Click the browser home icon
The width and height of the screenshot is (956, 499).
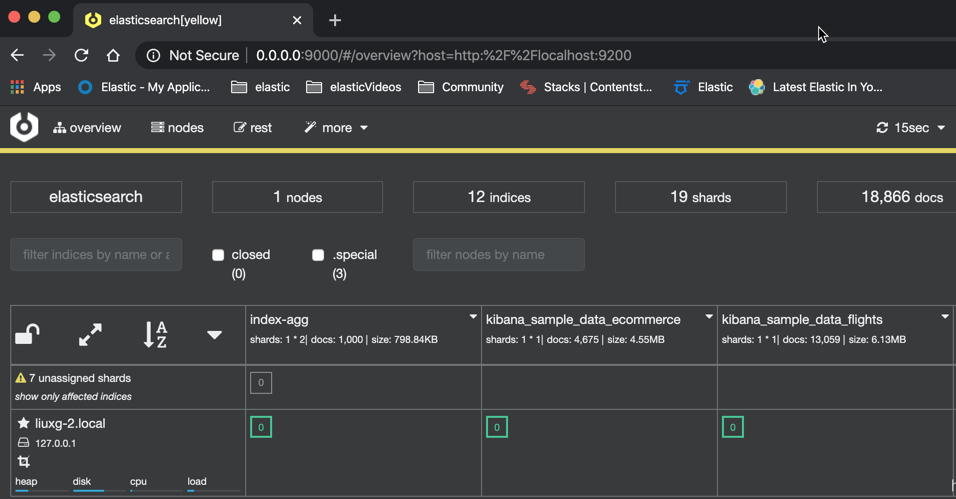[x=113, y=56]
